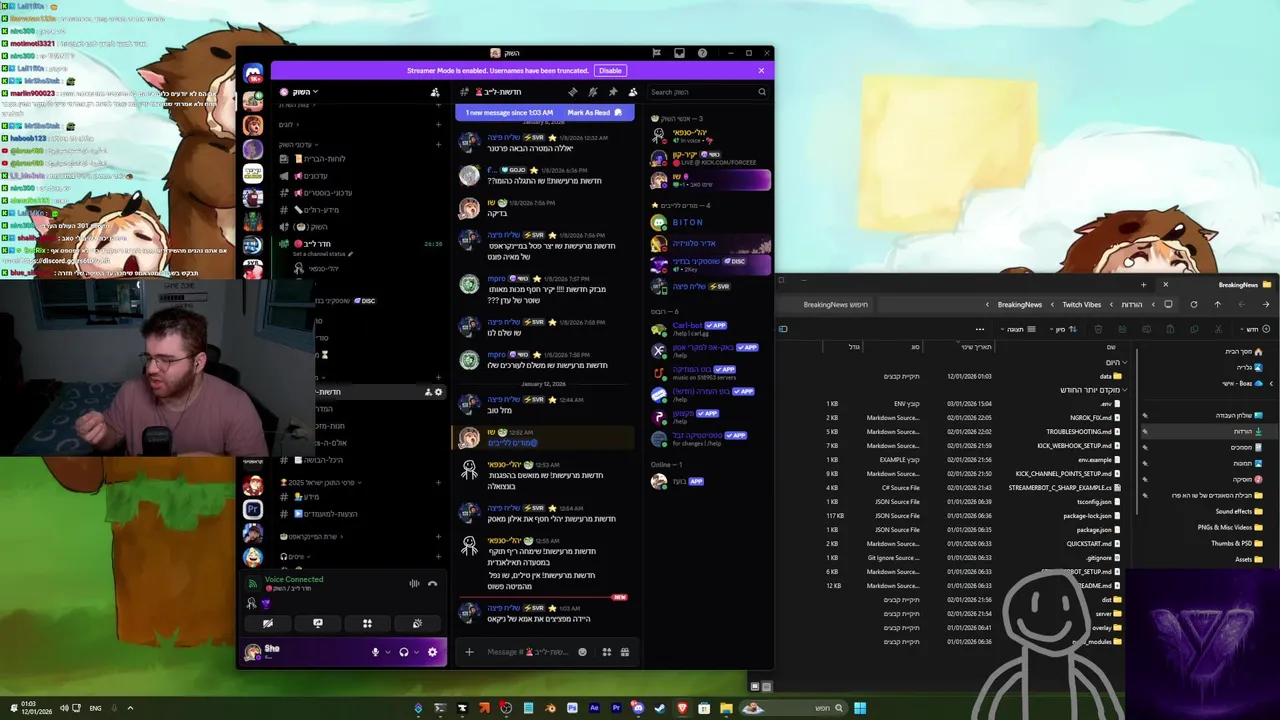Open Explorer sort מיין dropdown
1280x720 pixels.
[1064, 329]
